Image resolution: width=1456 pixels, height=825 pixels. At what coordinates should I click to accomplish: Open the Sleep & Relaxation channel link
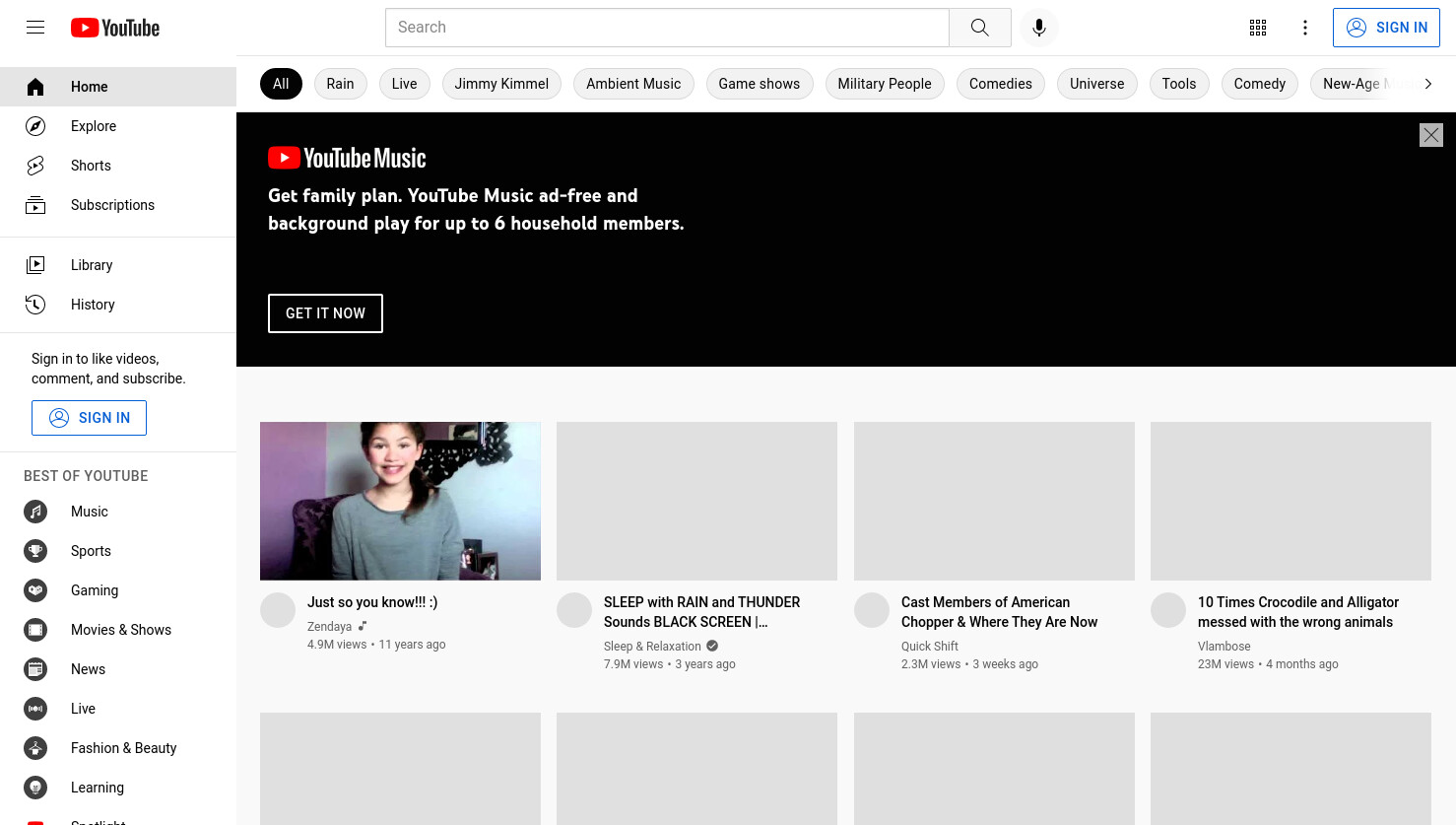(x=652, y=647)
